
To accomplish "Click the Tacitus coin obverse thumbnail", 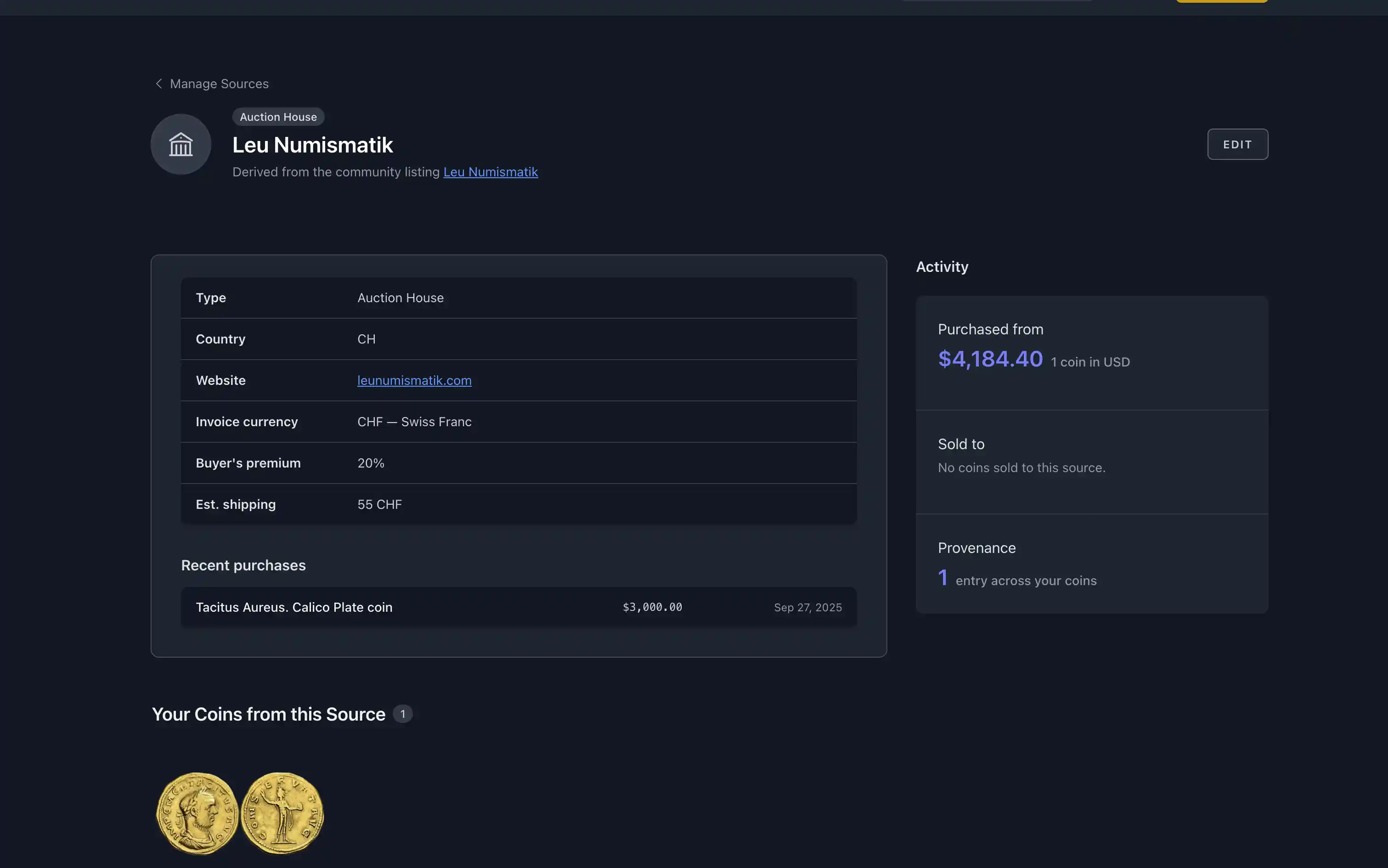I will click(197, 813).
